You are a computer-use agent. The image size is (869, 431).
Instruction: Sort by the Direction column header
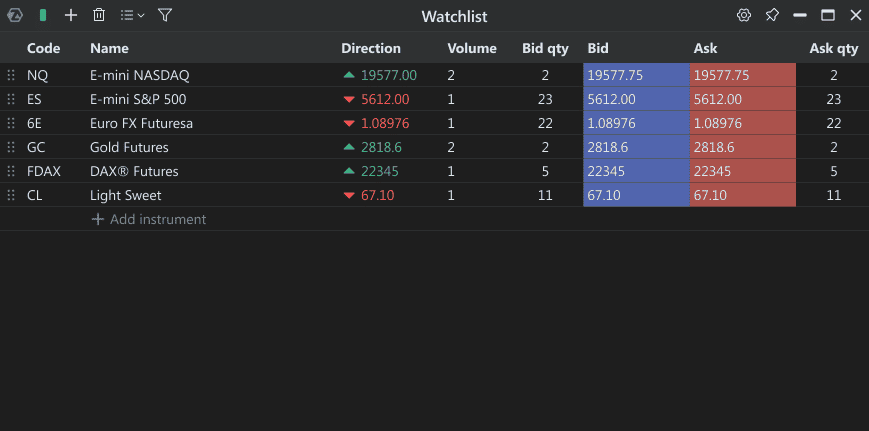click(370, 48)
